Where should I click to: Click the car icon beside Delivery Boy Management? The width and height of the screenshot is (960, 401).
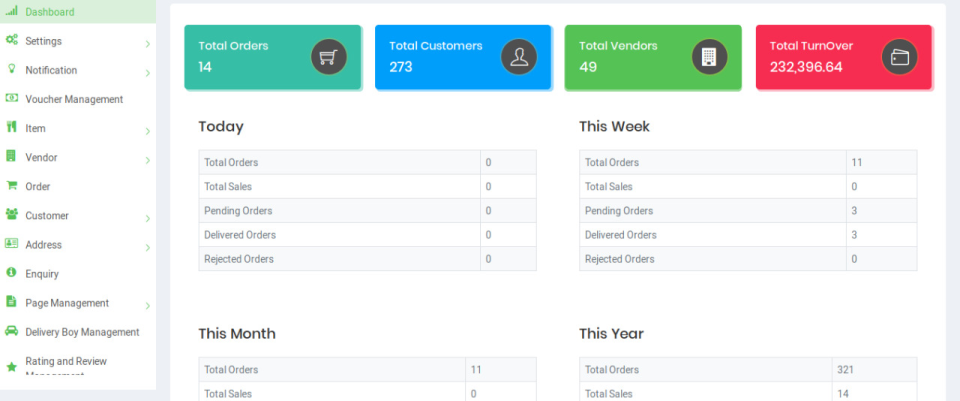coord(11,331)
